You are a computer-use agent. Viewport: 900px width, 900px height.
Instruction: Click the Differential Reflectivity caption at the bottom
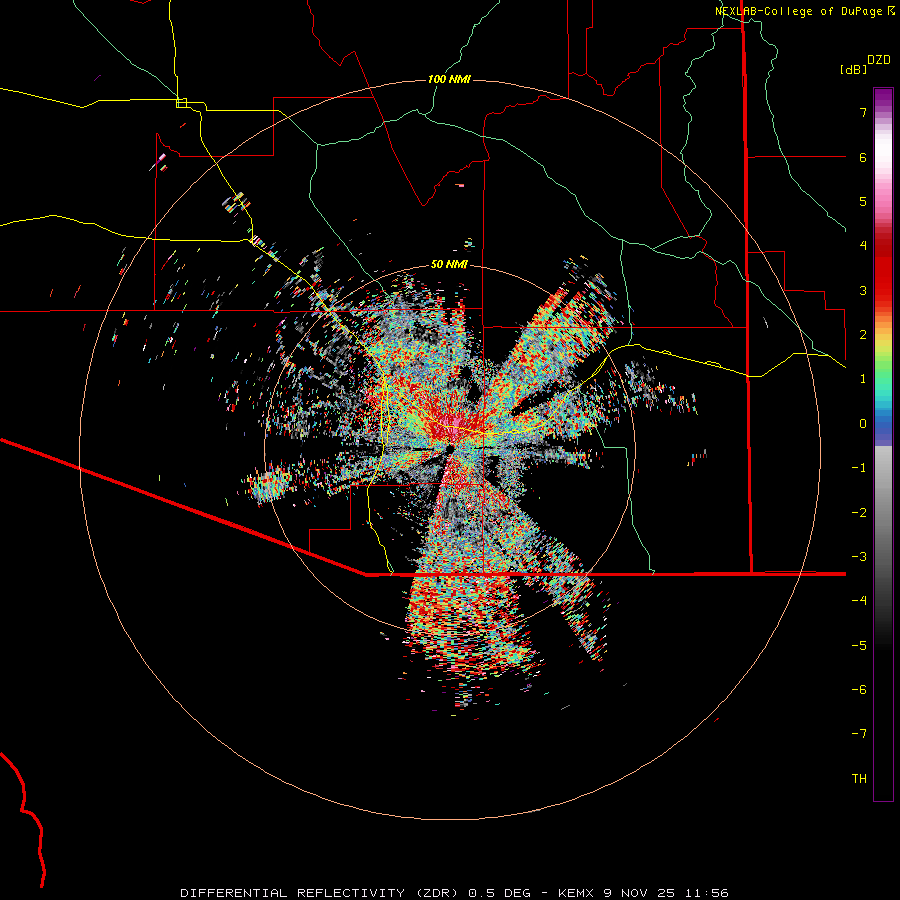point(454,893)
